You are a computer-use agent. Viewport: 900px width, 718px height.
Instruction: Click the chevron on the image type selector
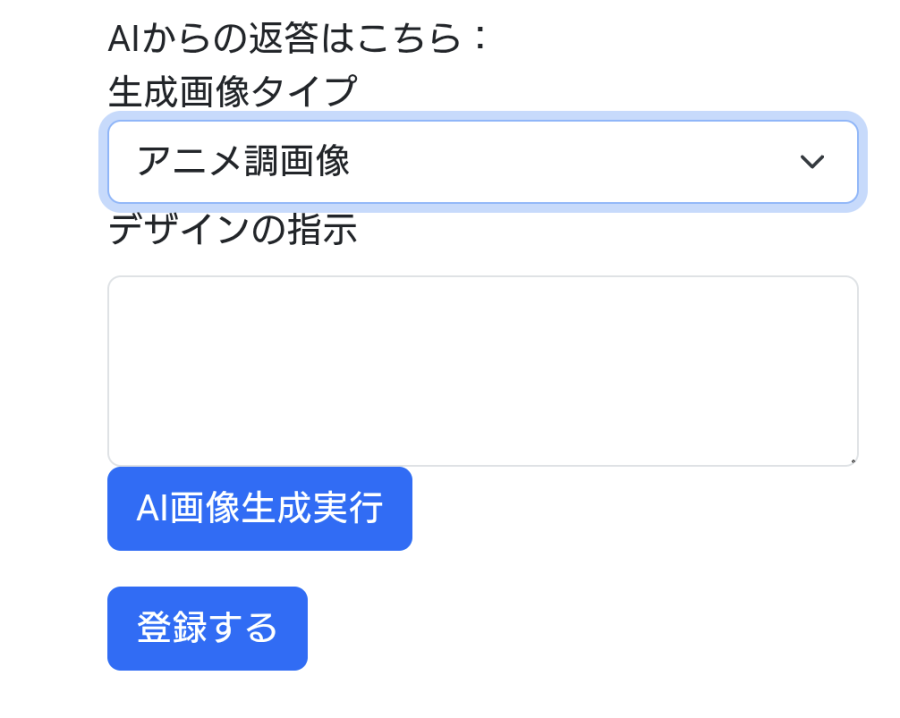pos(812,162)
